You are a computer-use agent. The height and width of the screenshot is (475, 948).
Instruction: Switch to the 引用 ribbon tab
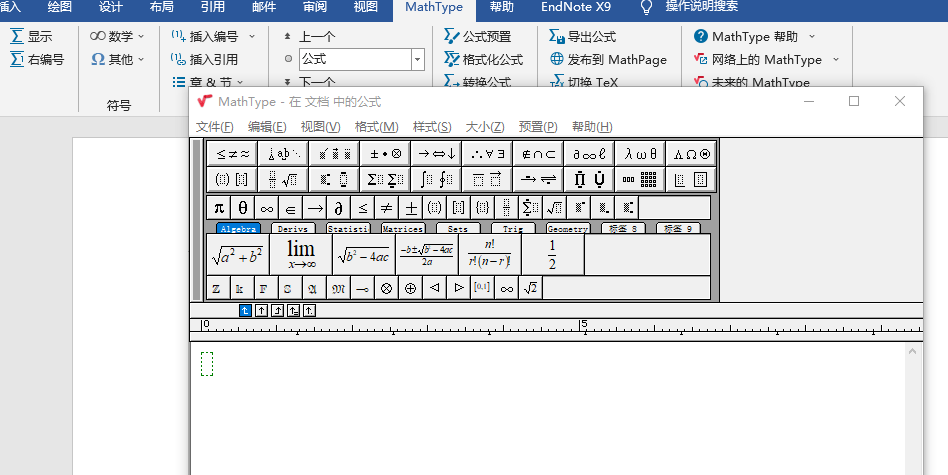pyautogui.click(x=213, y=7)
